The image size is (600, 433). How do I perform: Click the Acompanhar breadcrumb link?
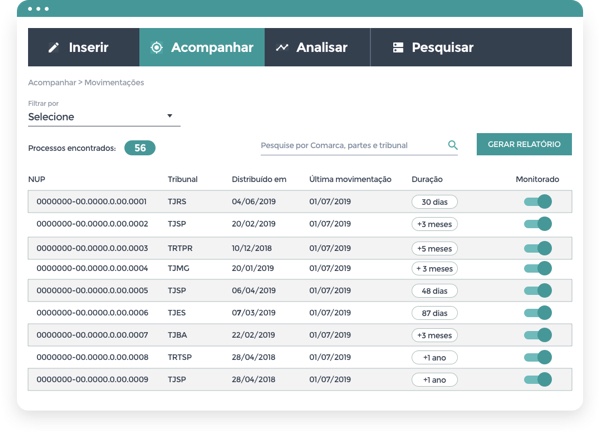[52, 83]
